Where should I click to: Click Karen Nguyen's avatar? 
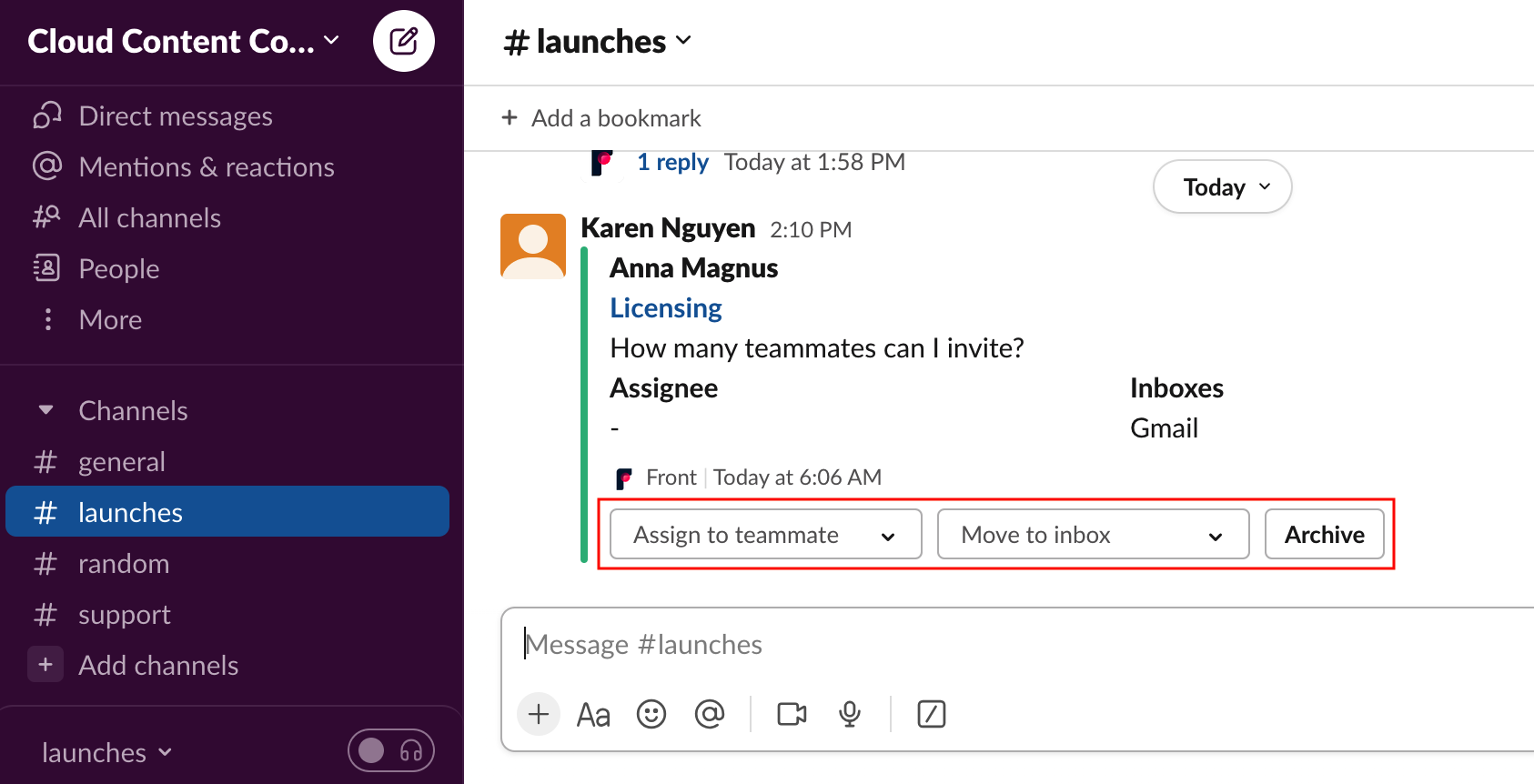(533, 246)
